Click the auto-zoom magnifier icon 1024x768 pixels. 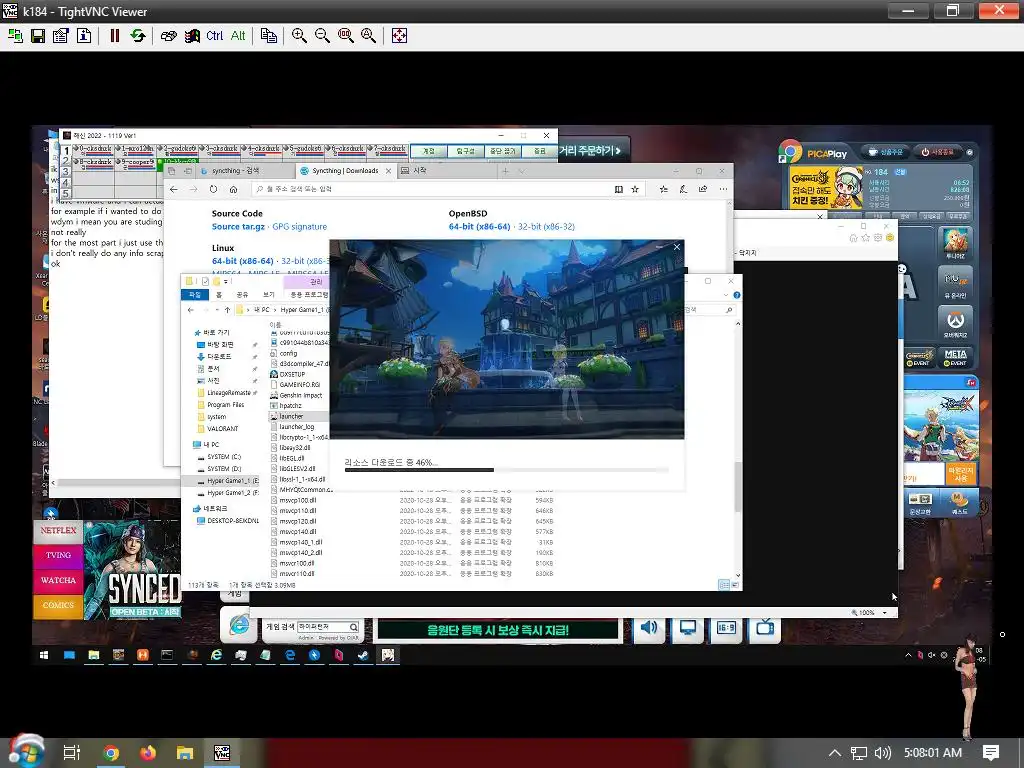368,36
